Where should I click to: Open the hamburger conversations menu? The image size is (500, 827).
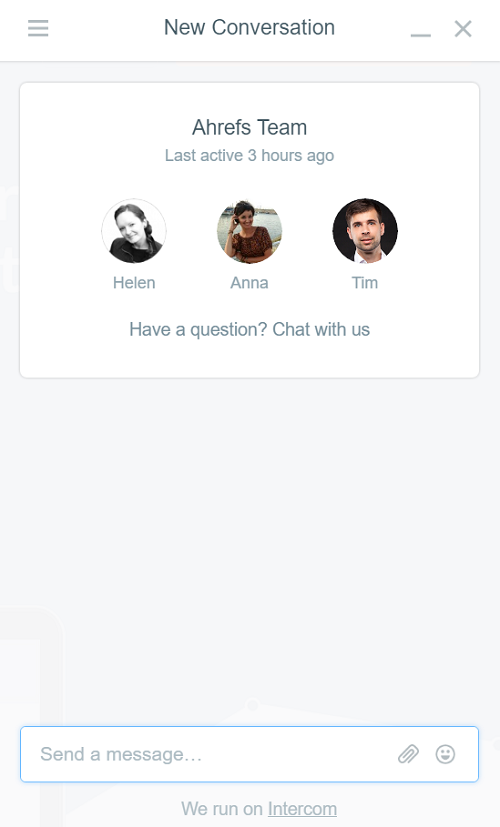pyautogui.click(x=38, y=28)
